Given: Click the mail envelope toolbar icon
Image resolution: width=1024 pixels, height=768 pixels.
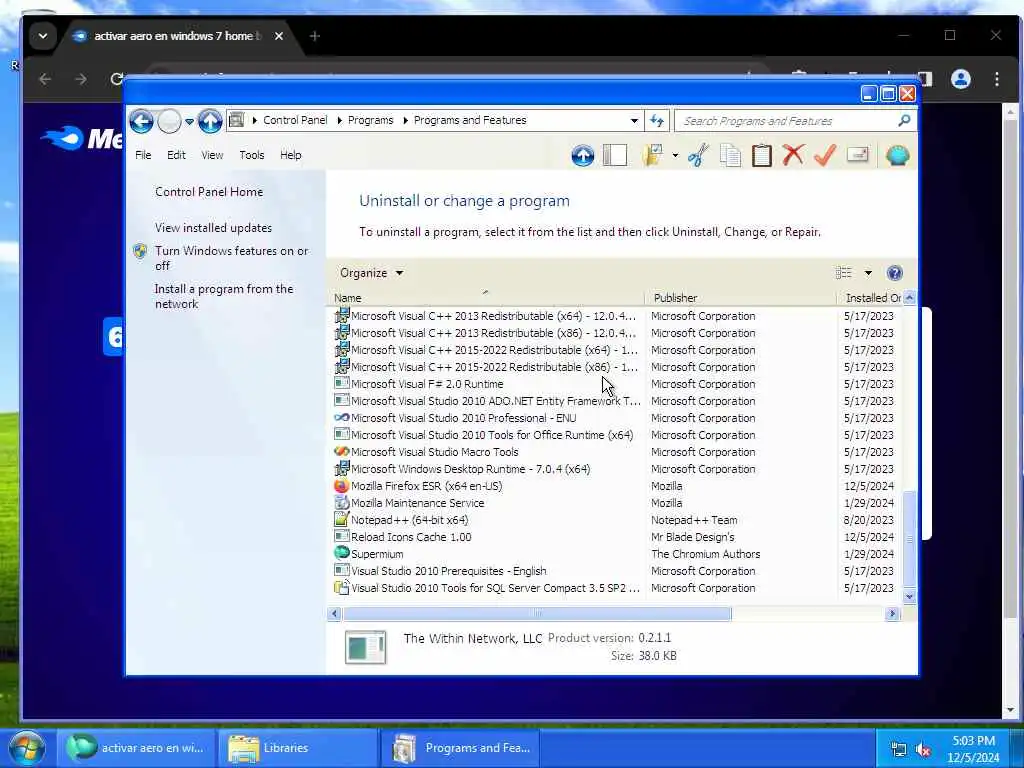Looking at the screenshot, I should click(x=857, y=155).
